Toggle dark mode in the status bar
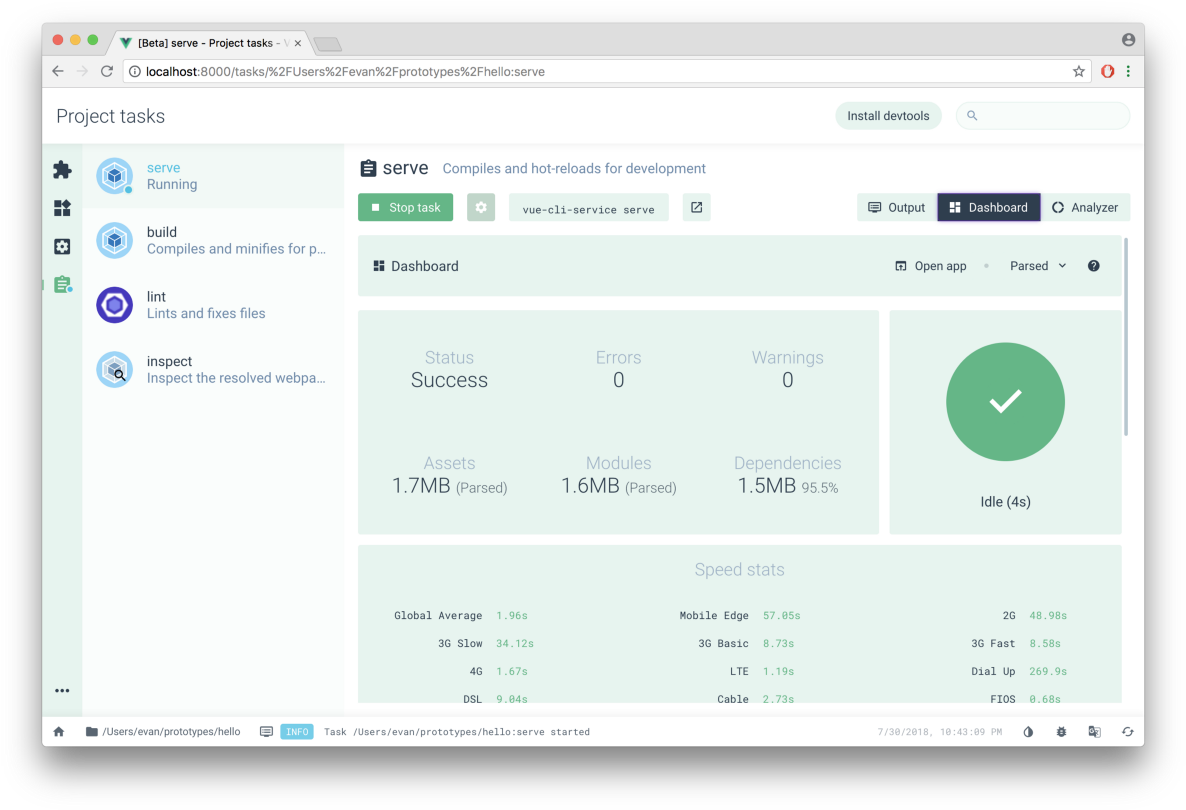 coord(1028,731)
